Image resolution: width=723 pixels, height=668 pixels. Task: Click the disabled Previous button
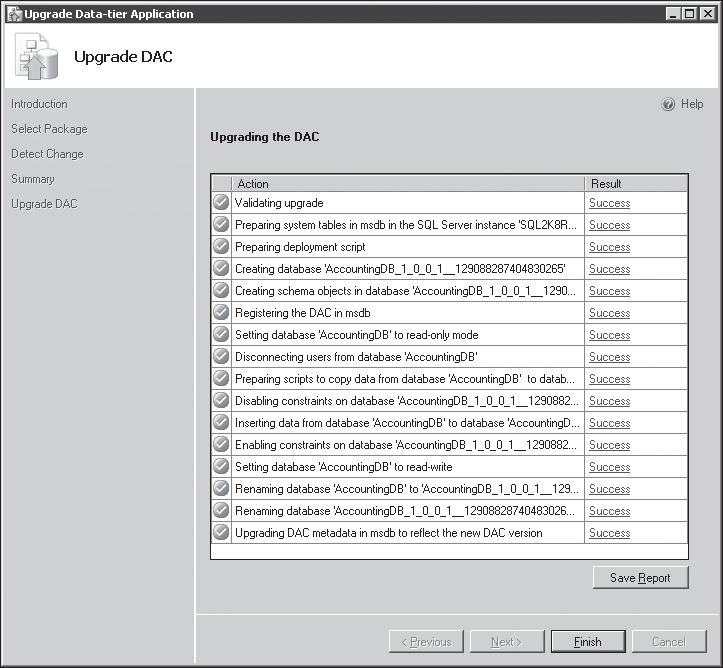[426, 642]
